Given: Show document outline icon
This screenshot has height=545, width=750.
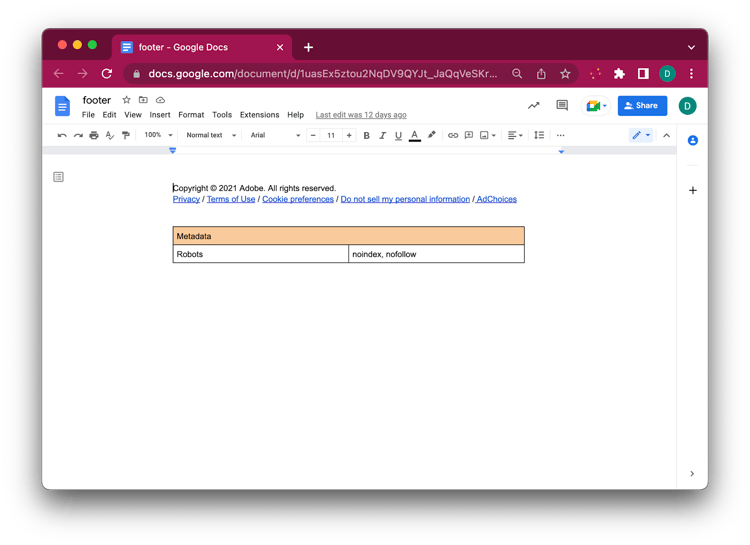Looking at the screenshot, I should (x=59, y=177).
